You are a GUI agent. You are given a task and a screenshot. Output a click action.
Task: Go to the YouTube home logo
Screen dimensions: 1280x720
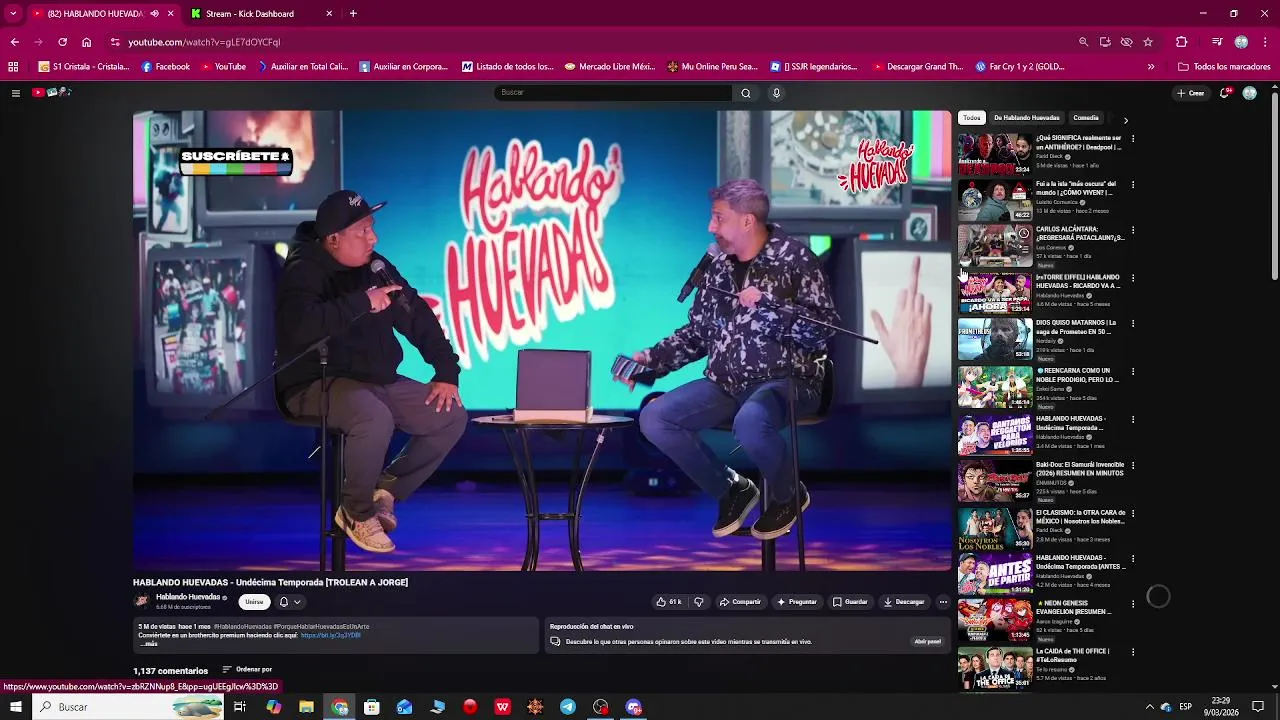(52, 93)
